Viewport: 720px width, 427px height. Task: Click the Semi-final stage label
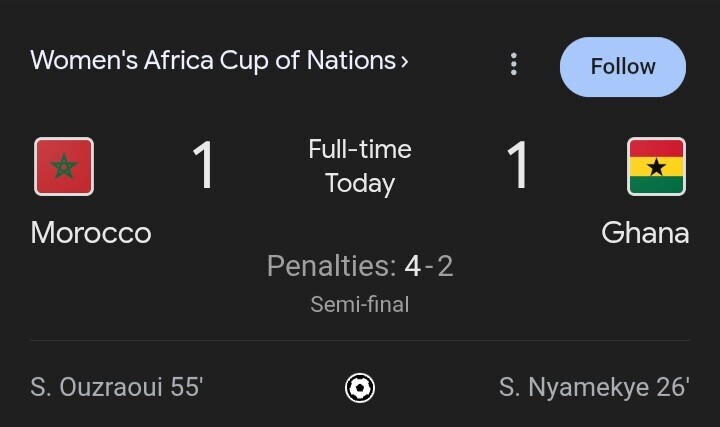360,304
